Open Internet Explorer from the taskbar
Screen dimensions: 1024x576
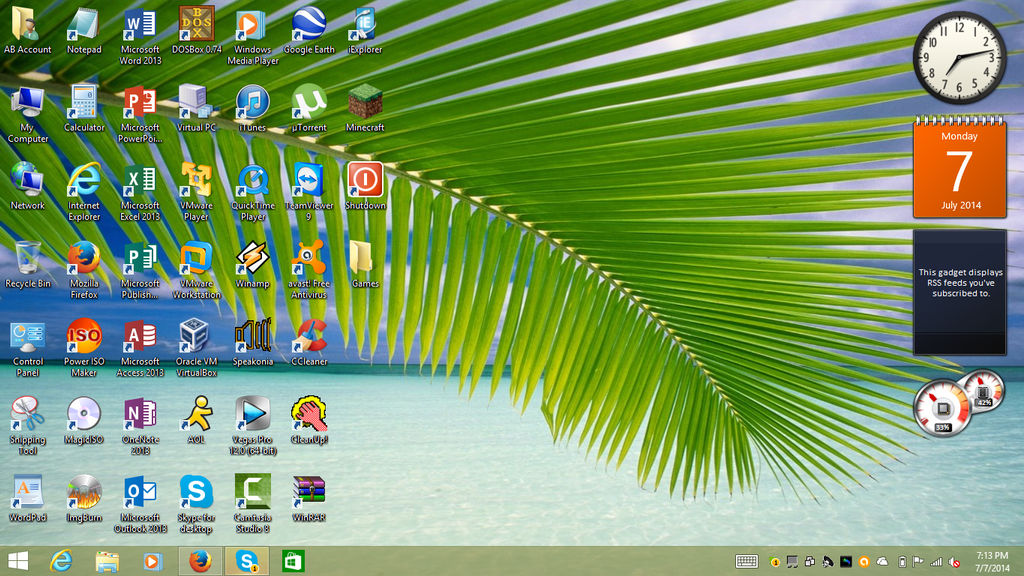click(61, 561)
